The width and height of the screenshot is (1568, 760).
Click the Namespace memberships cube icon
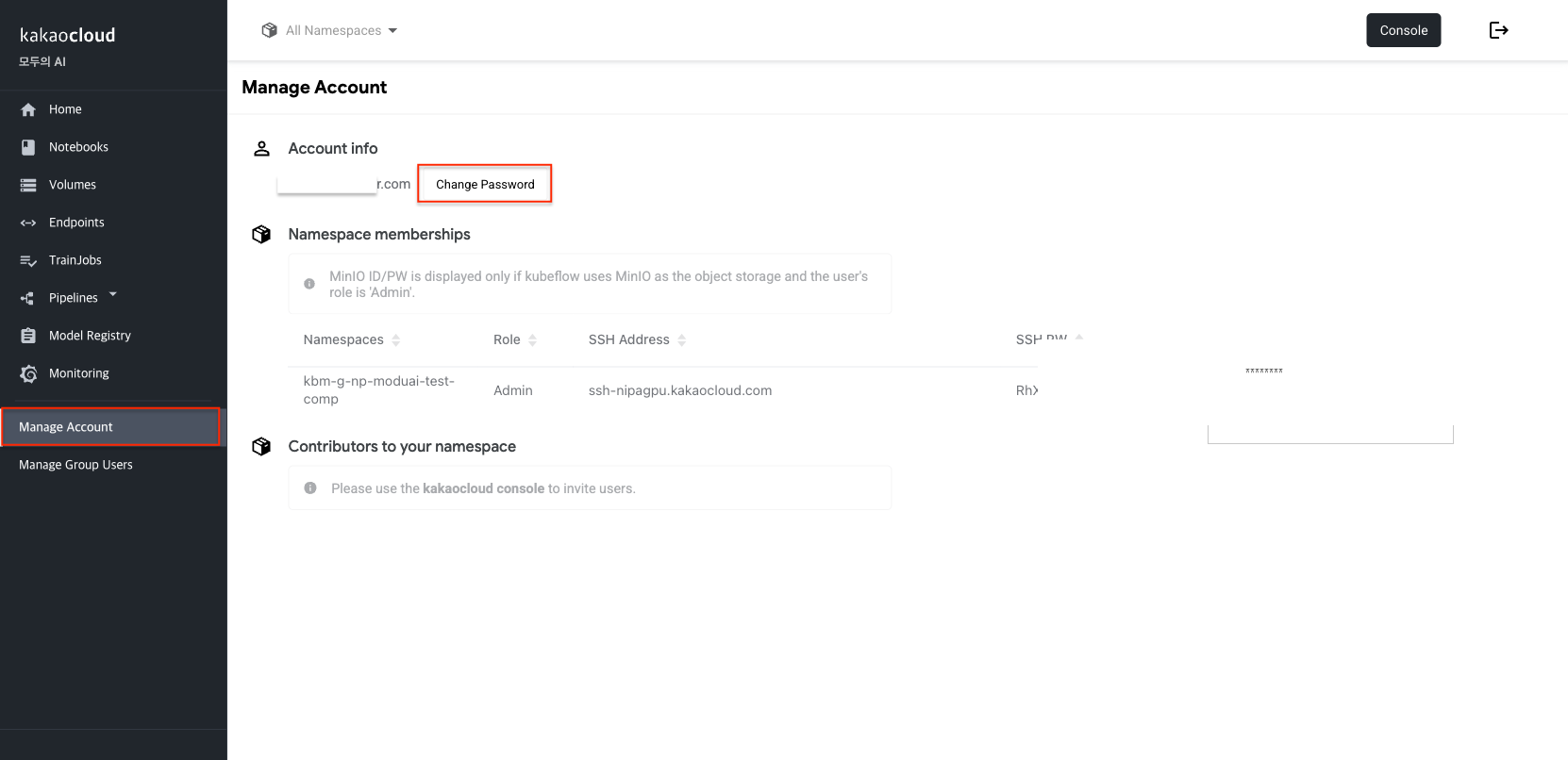point(261,234)
